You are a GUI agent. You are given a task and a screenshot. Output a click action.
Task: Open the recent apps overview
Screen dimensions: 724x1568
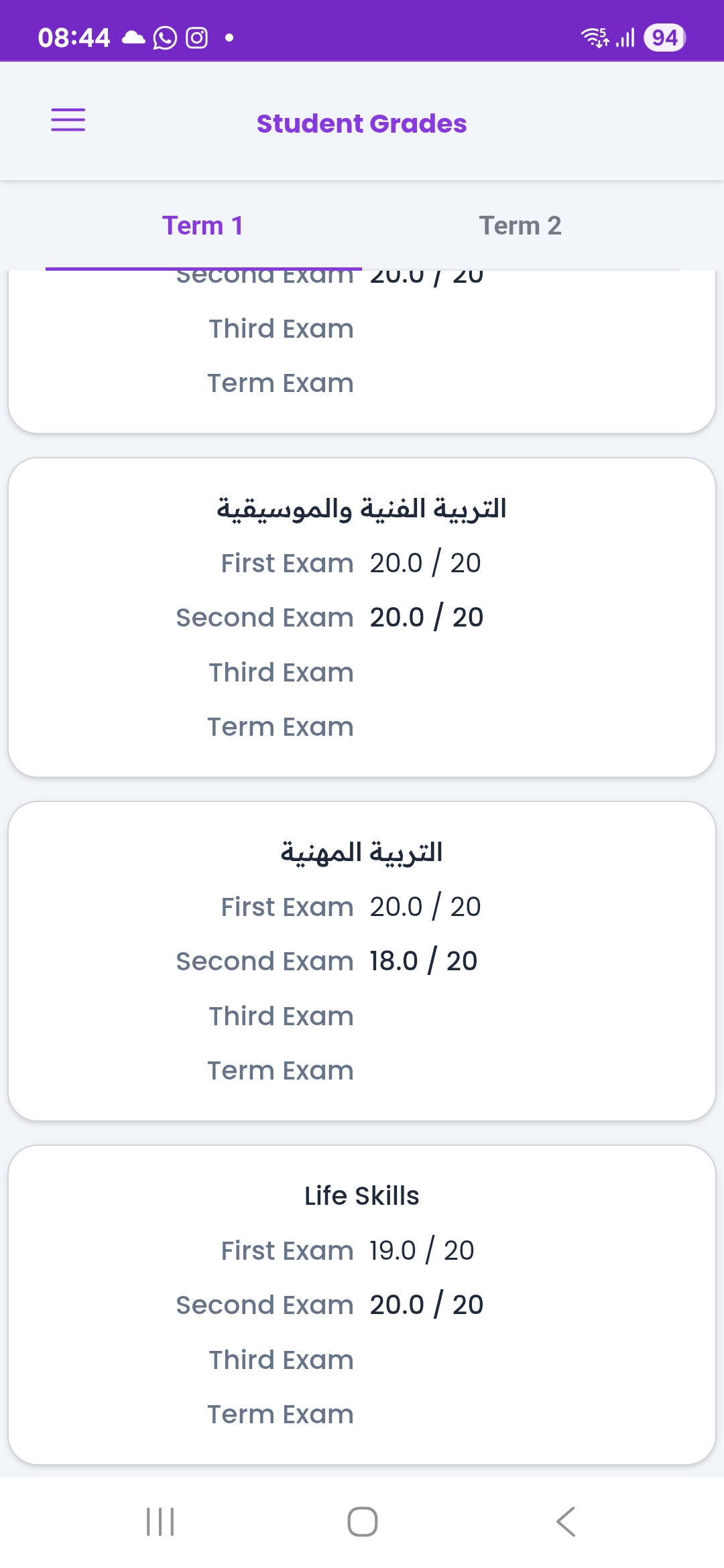coord(160,1521)
